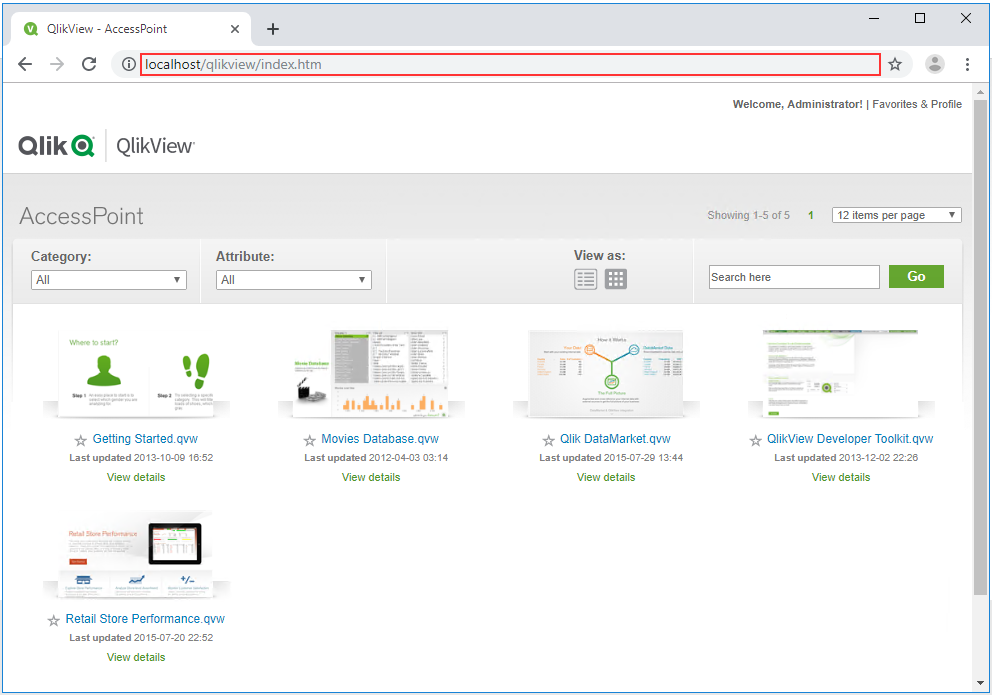Image resolution: width=992 pixels, height=695 pixels.
Task: Click inside the search field
Action: pyautogui.click(x=793, y=276)
